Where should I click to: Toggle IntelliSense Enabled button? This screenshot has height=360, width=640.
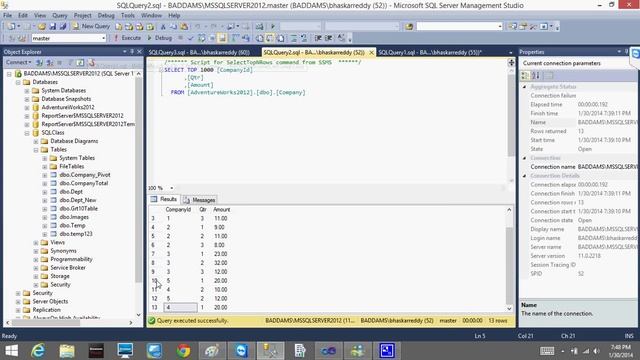(x=222, y=38)
